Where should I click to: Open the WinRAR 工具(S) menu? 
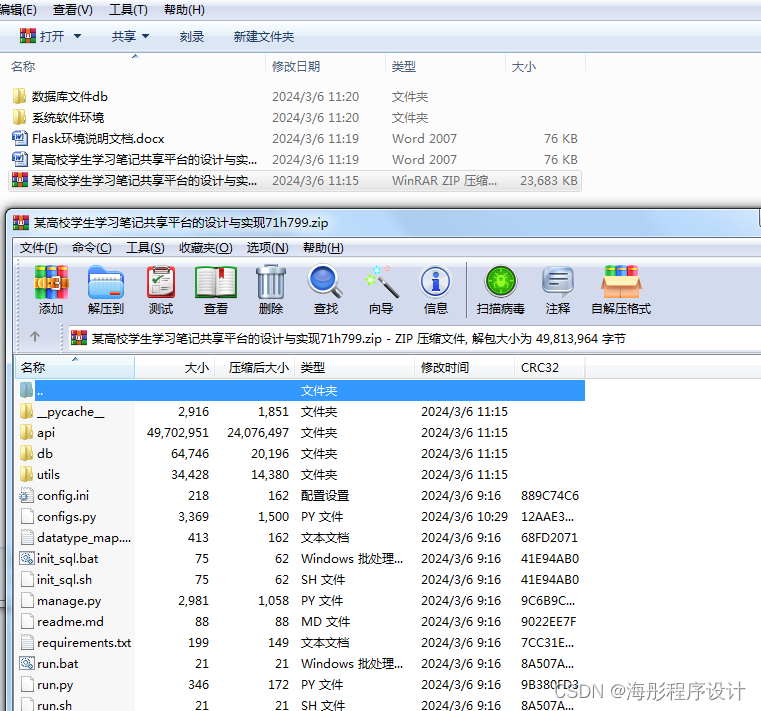coord(145,248)
